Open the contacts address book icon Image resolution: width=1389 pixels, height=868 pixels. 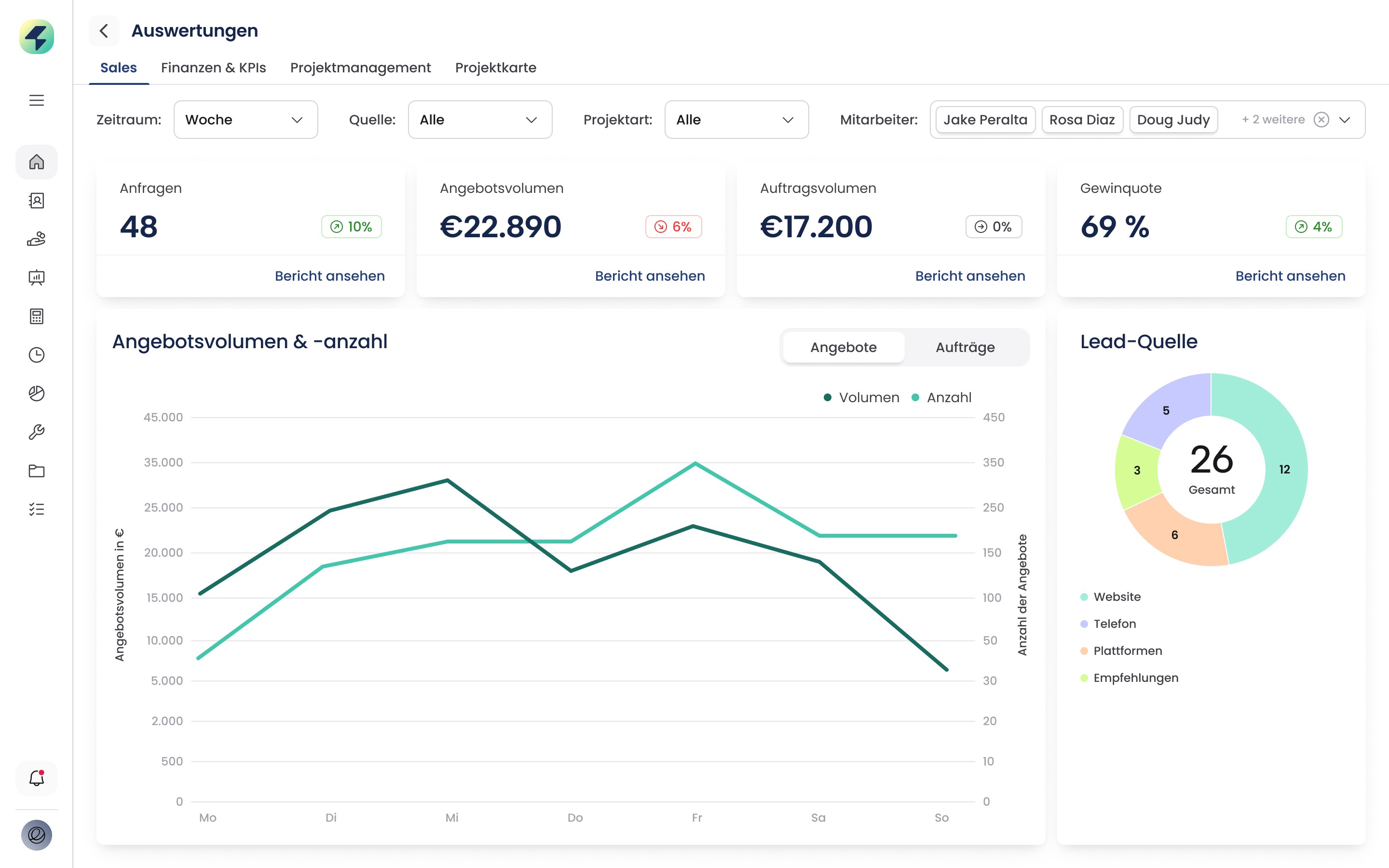36,200
